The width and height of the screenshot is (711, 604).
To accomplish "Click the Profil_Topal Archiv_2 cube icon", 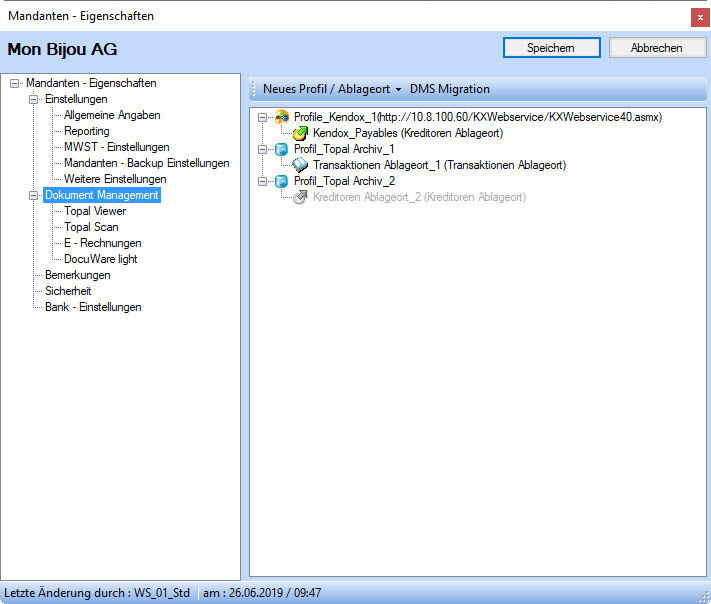I will 282,181.
